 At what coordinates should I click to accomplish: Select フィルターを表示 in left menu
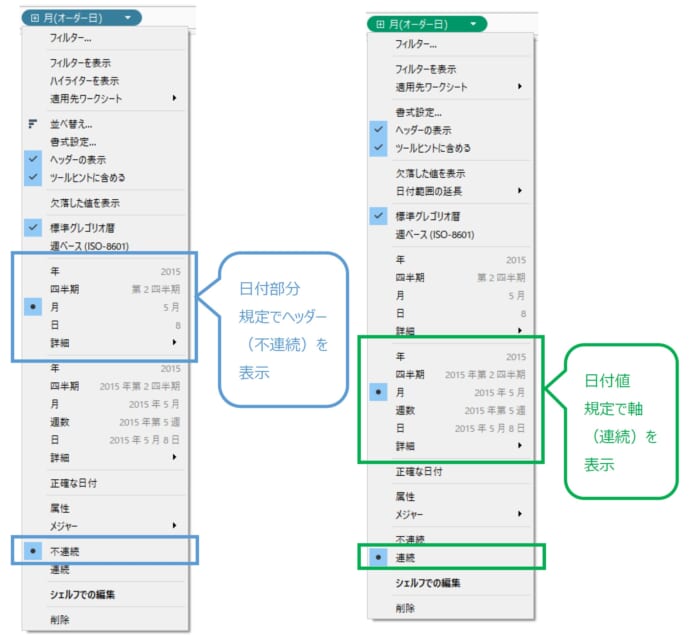105,63
